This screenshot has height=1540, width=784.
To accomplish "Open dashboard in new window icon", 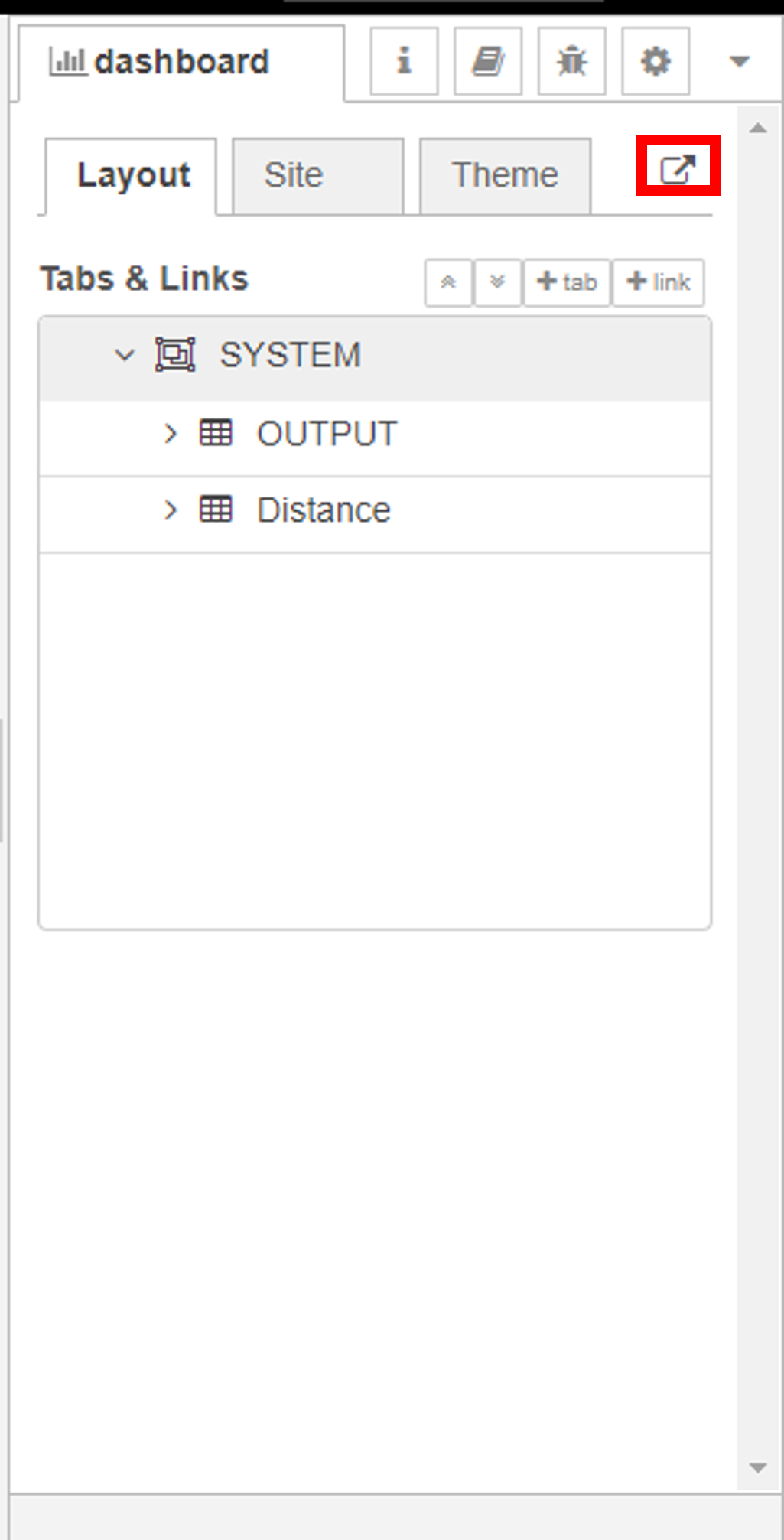I will coord(678,169).
